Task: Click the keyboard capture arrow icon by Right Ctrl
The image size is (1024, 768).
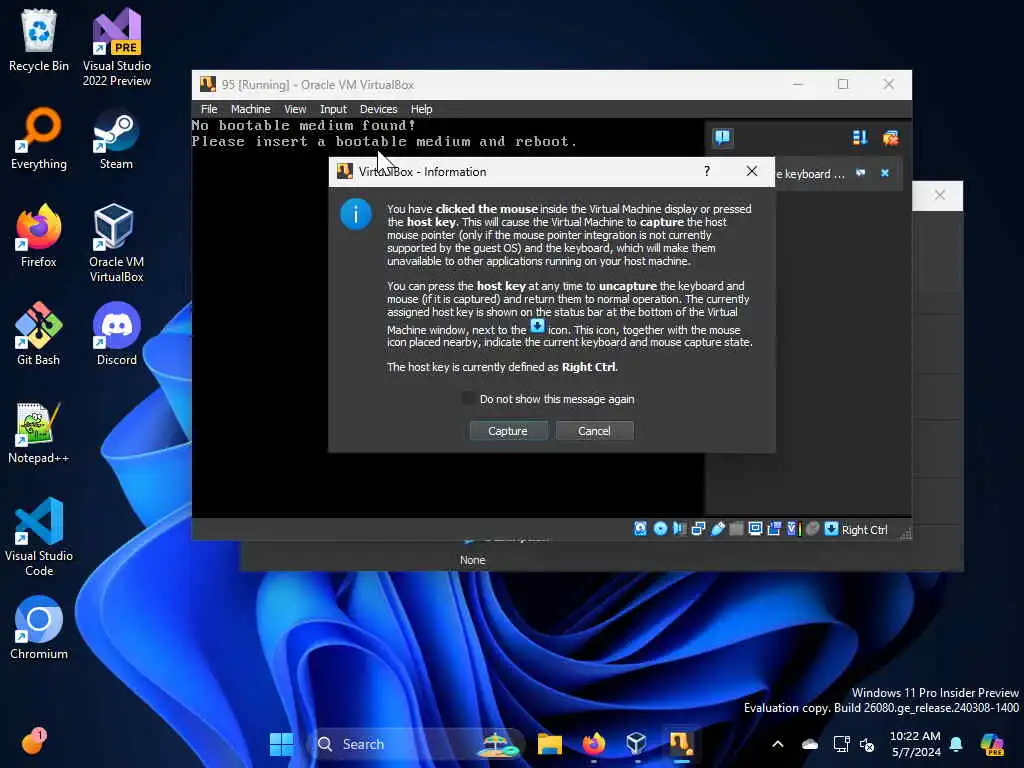Action: (x=831, y=529)
